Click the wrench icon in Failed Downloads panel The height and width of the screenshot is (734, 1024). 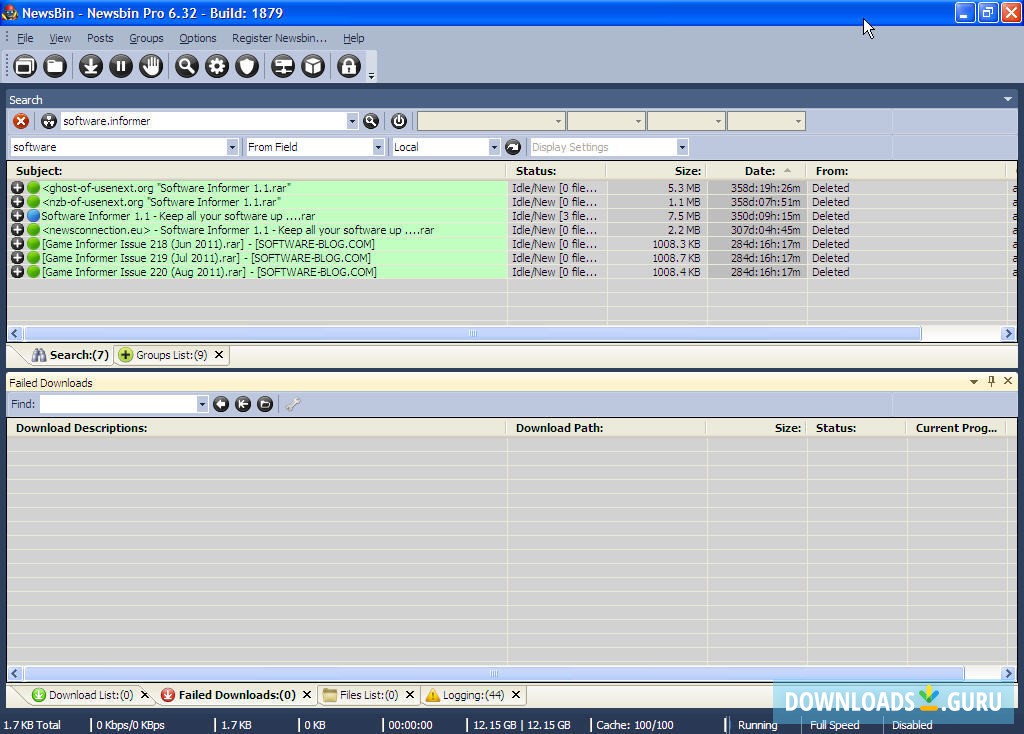pyautogui.click(x=293, y=404)
